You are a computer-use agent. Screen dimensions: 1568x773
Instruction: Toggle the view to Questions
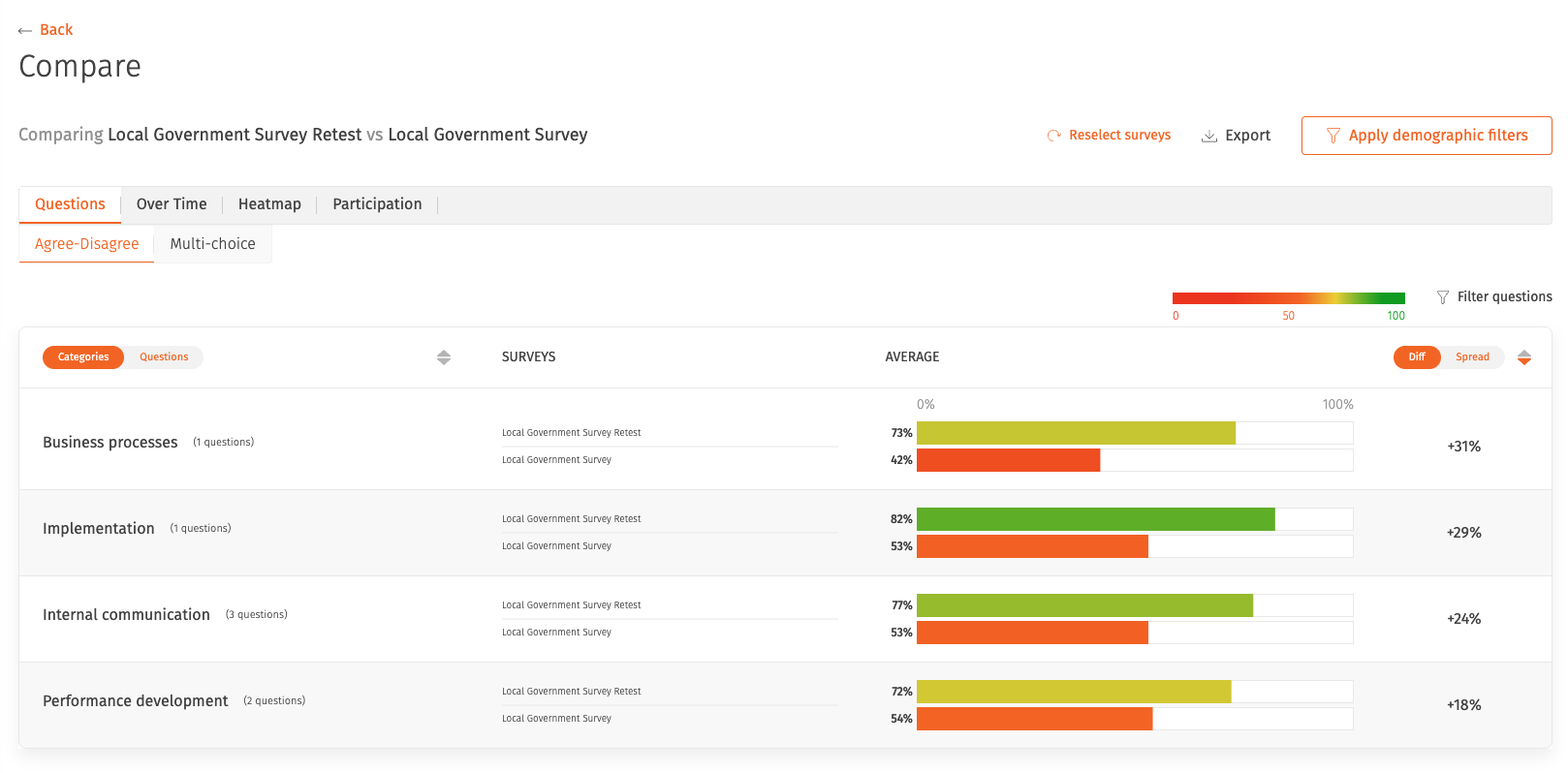click(x=164, y=357)
